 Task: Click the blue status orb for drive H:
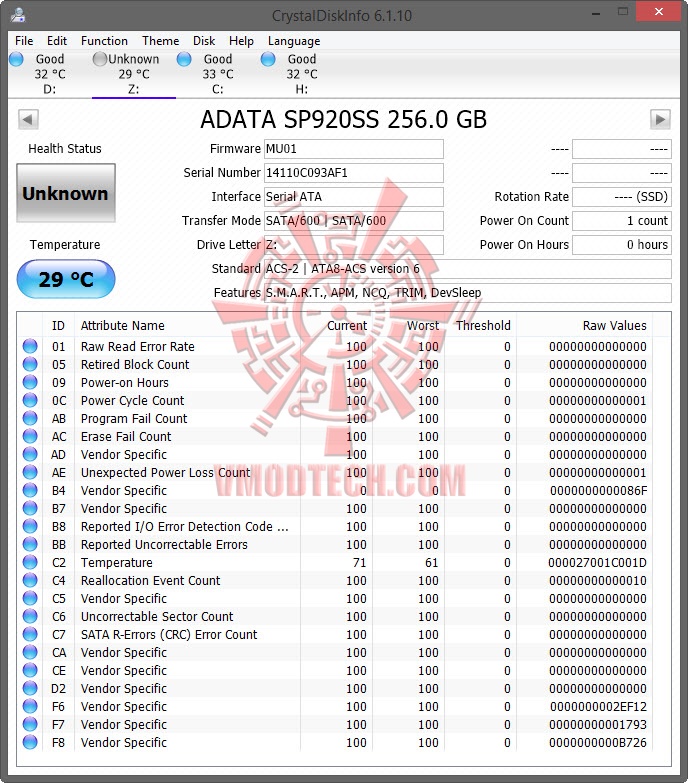pos(268,59)
